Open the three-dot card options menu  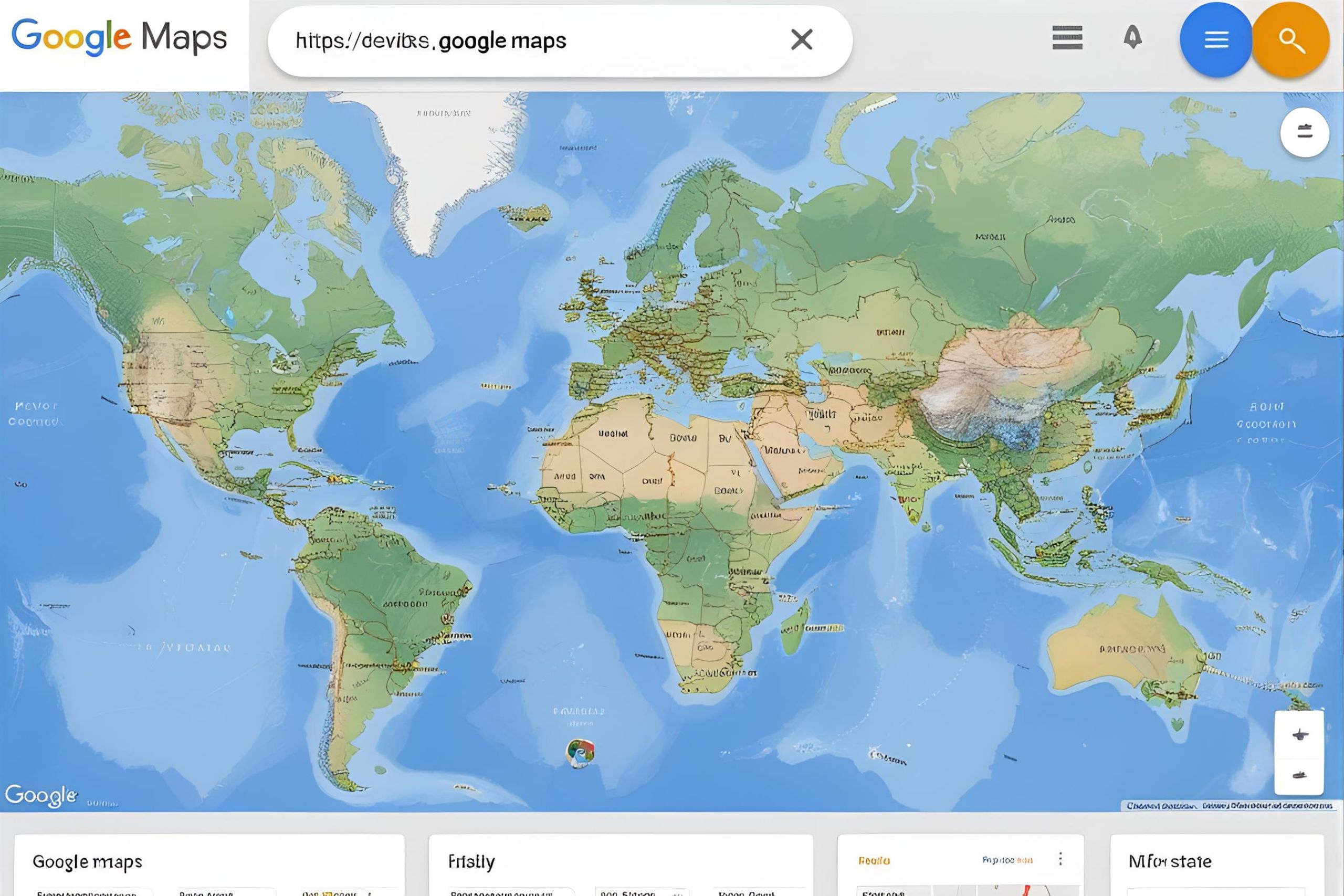pos(1060,859)
